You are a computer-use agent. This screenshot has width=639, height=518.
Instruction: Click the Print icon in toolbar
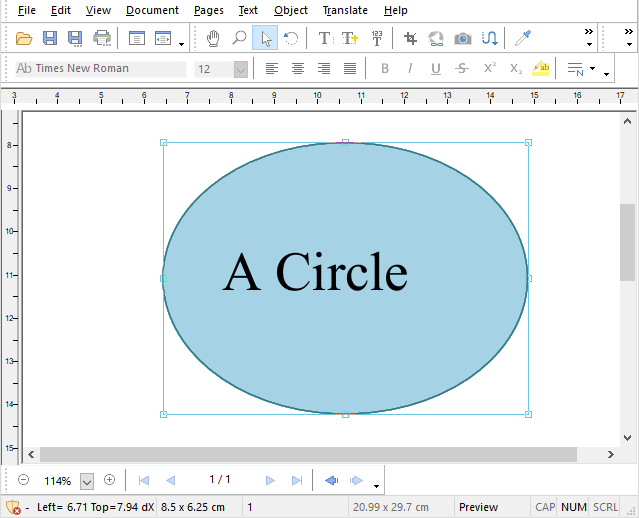(102, 39)
